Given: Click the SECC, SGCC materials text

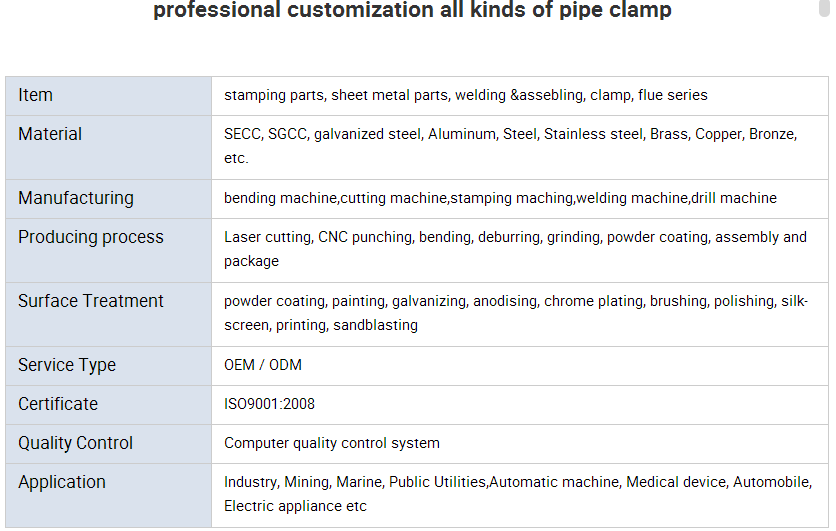Looking at the screenshot, I should click(x=511, y=146).
